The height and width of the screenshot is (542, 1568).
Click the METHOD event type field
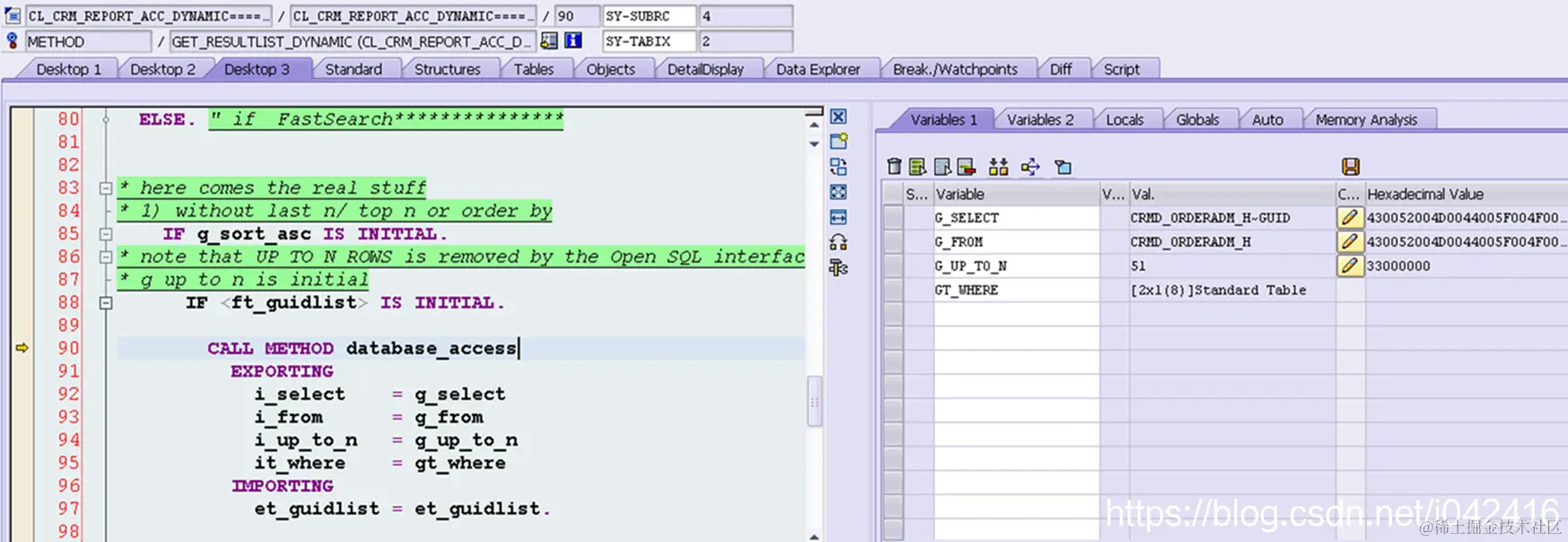point(87,41)
